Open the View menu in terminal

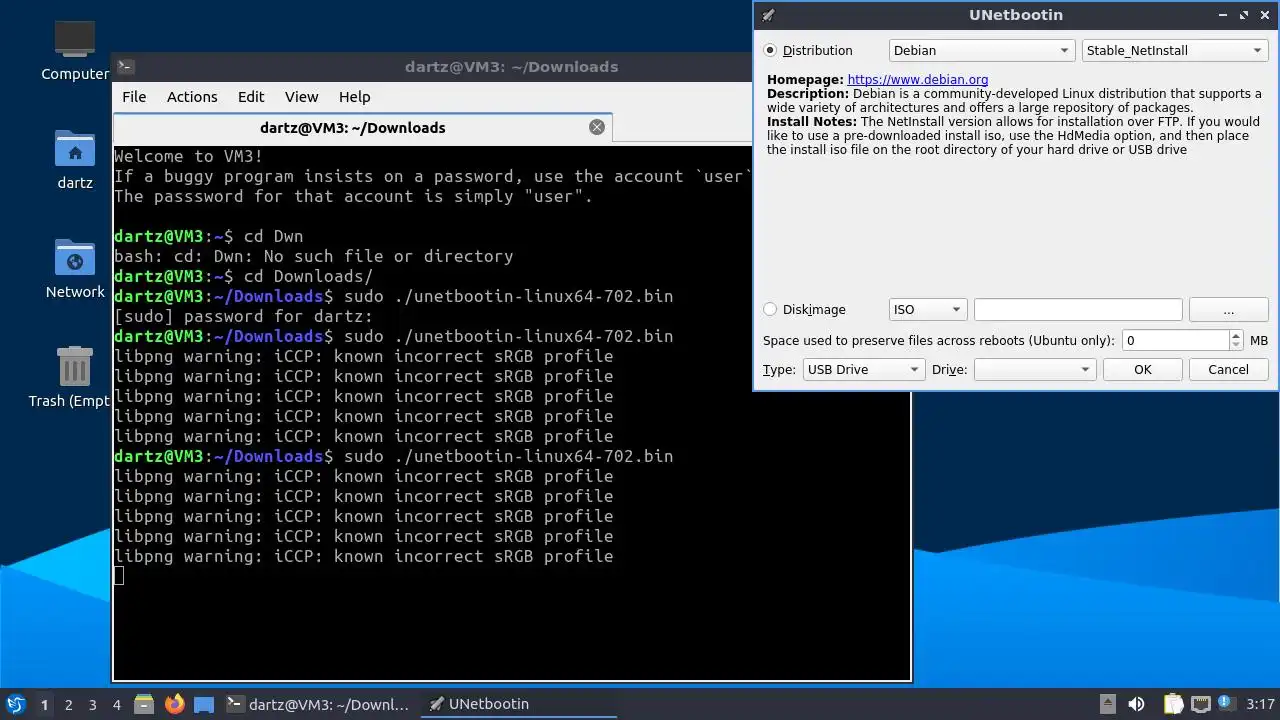pos(301,97)
